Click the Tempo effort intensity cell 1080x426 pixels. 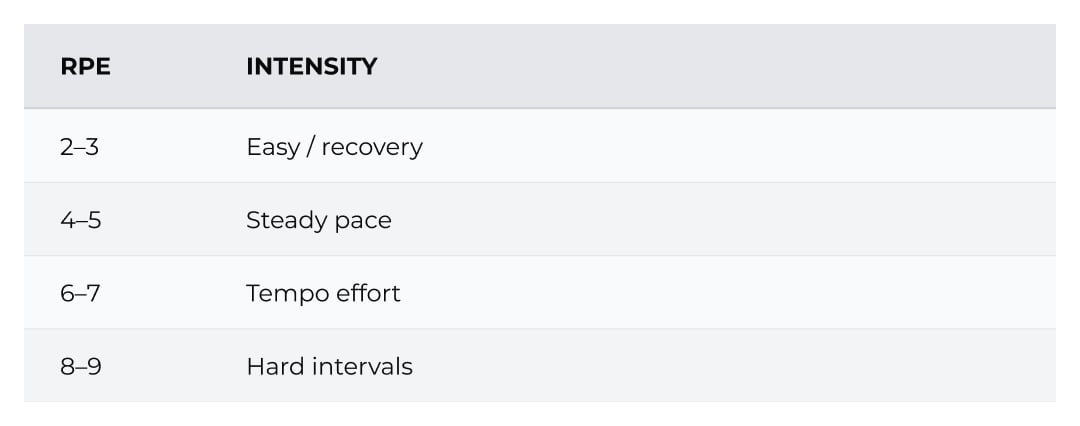pyautogui.click(x=323, y=293)
